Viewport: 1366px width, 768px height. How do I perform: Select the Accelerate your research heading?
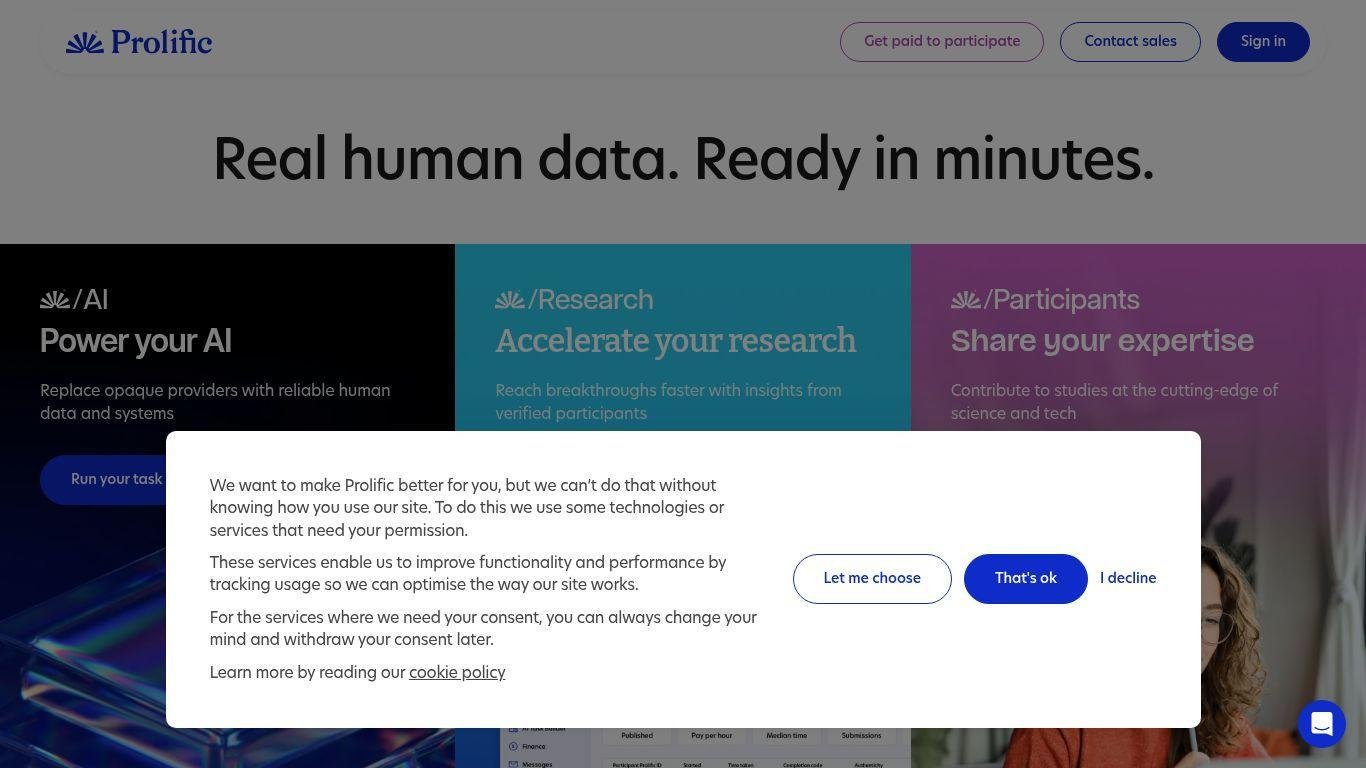coord(676,341)
